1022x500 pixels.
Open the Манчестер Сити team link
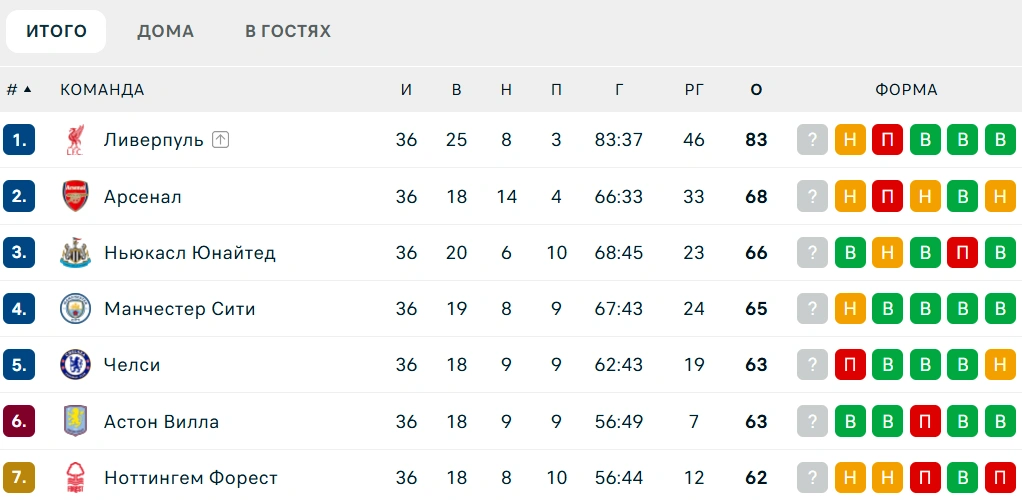pyautogui.click(x=180, y=309)
